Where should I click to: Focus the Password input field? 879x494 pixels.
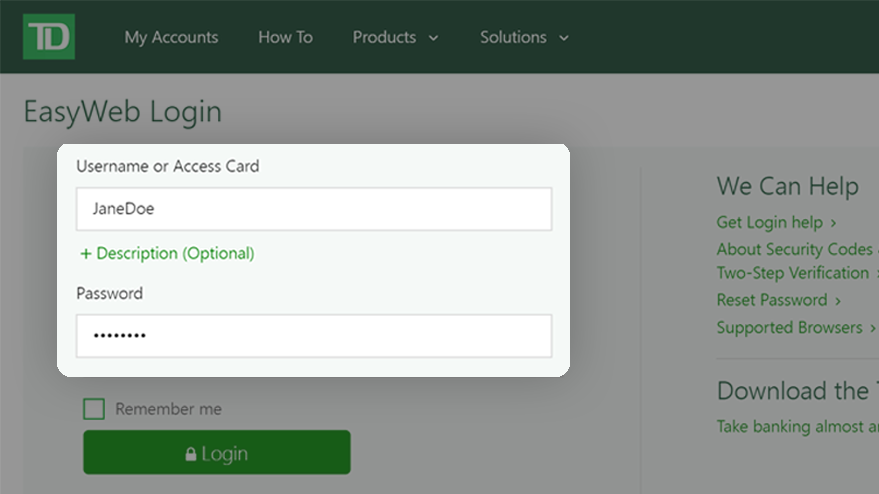coord(314,336)
